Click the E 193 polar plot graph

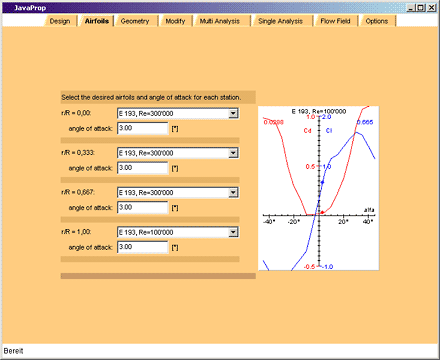[319, 188]
